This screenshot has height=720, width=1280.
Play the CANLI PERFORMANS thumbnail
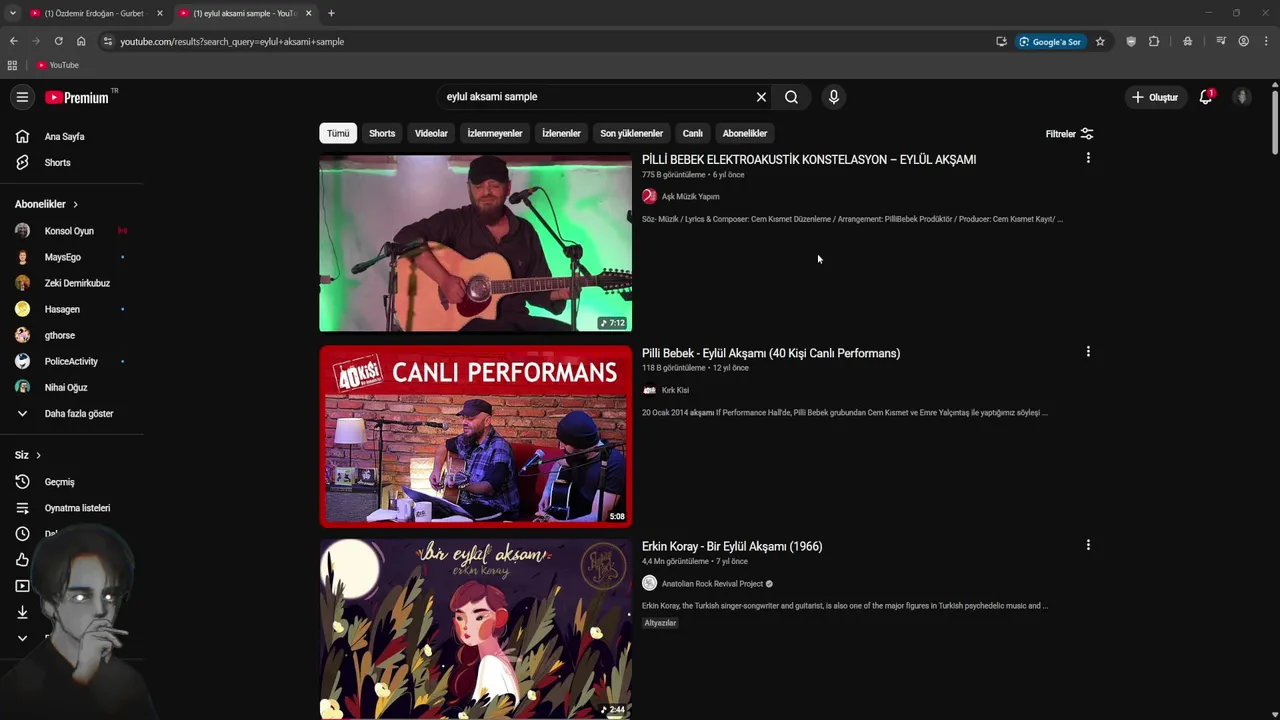[x=475, y=436]
